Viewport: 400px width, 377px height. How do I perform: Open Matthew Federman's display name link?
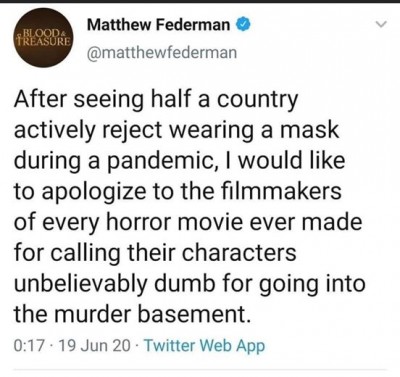pos(159,25)
